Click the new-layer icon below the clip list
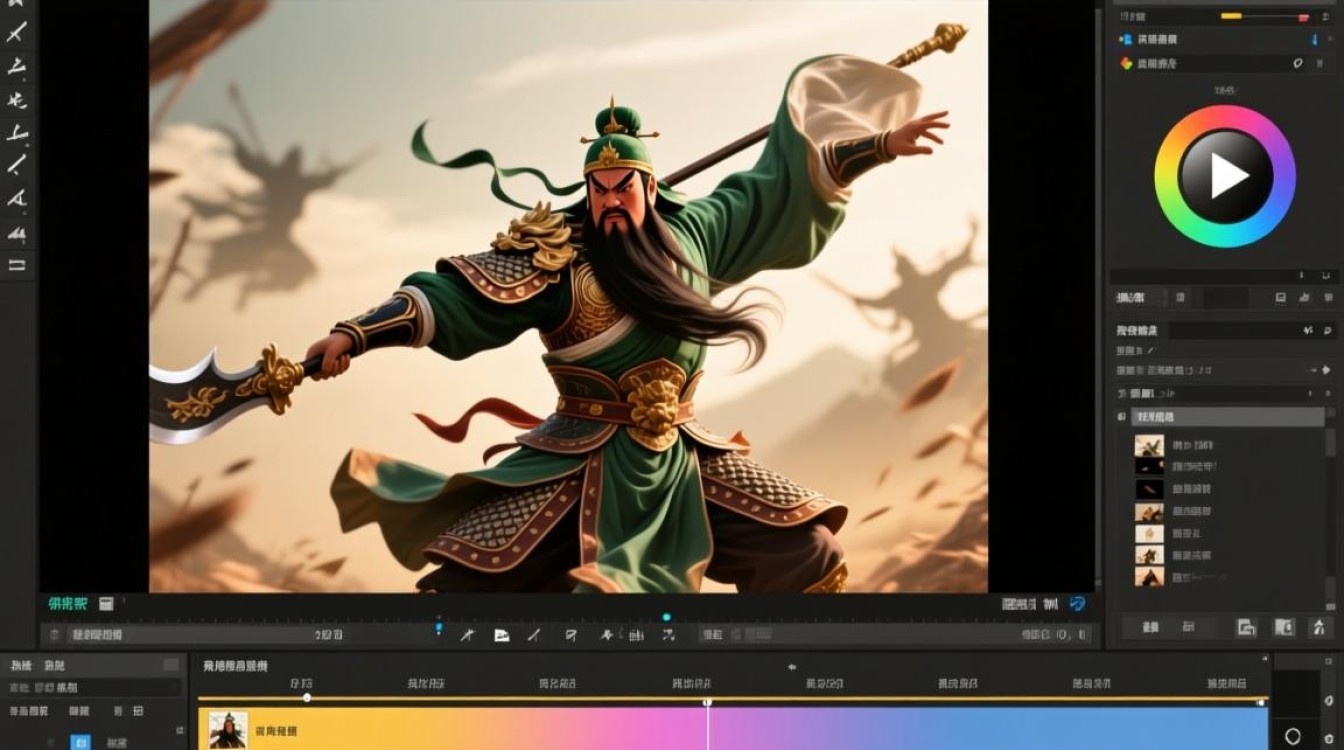The image size is (1344, 750). tap(1246, 627)
